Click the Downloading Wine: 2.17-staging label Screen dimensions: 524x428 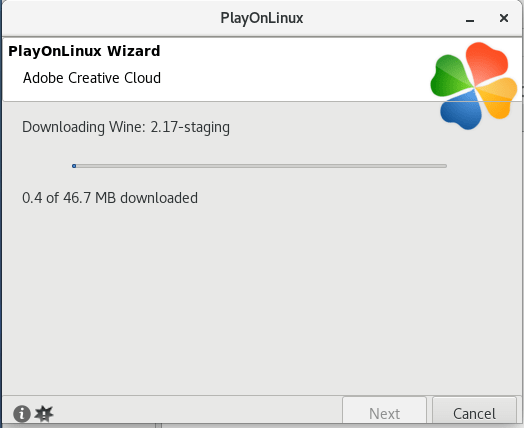126,127
